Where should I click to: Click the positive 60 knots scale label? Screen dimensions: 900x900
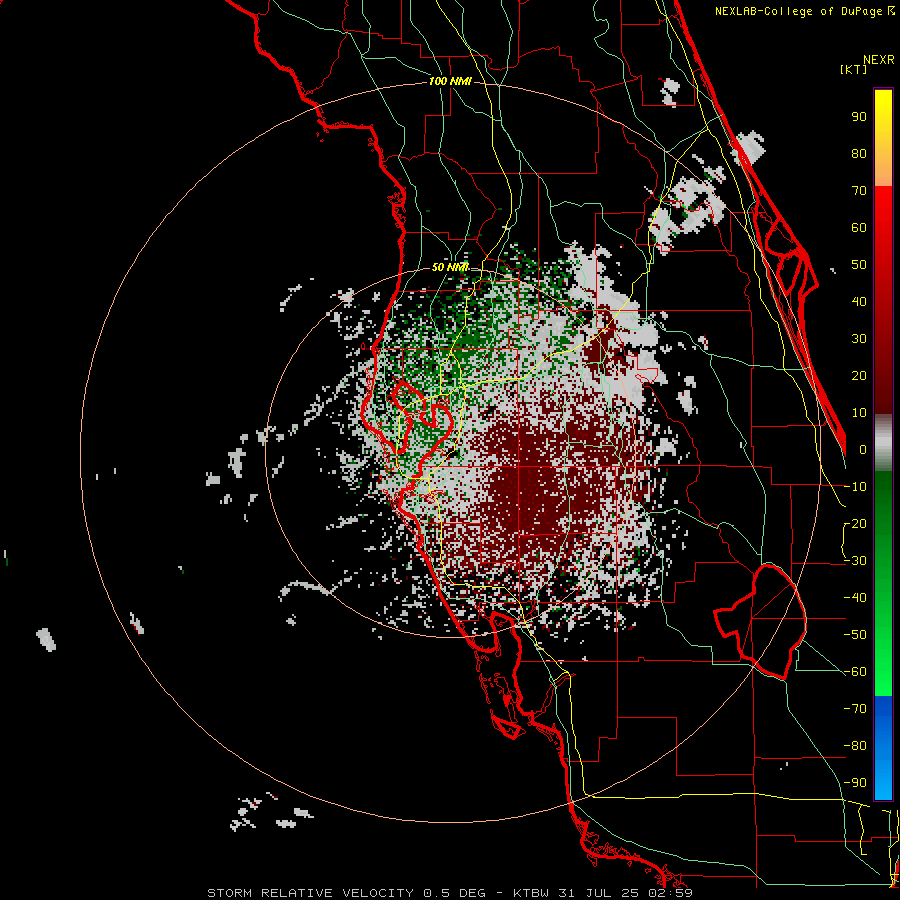pos(859,227)
